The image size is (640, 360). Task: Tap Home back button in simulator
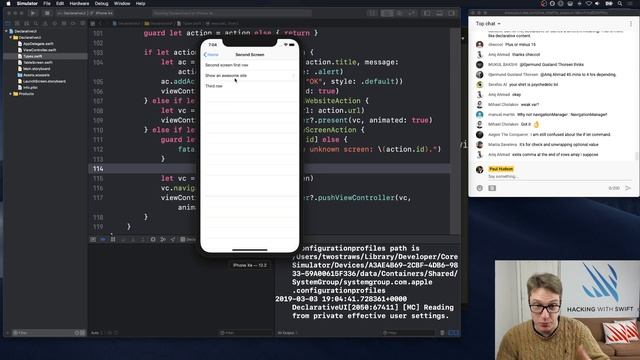[x=211, y=54]
